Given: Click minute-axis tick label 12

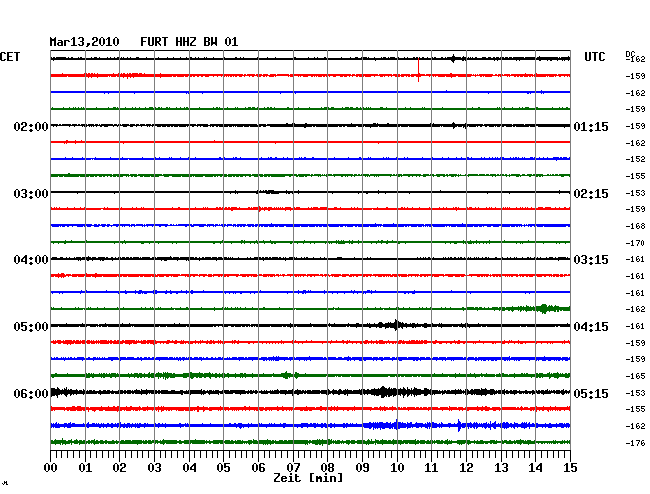Looking at the screenshot, I should tap(466, 467).
